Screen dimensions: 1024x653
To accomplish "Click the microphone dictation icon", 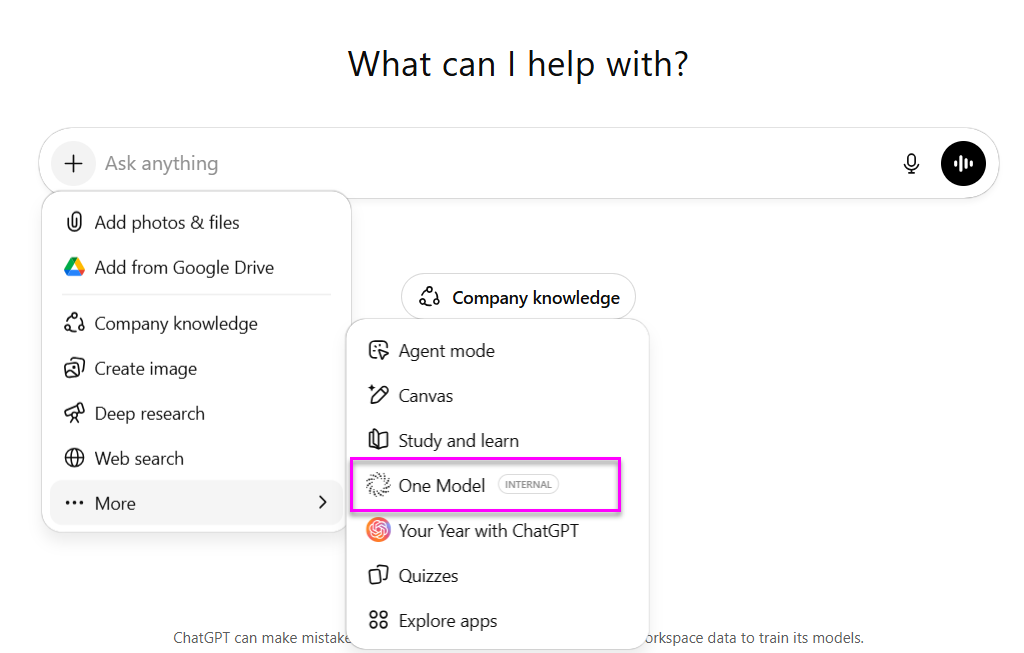I will [911, 163].
